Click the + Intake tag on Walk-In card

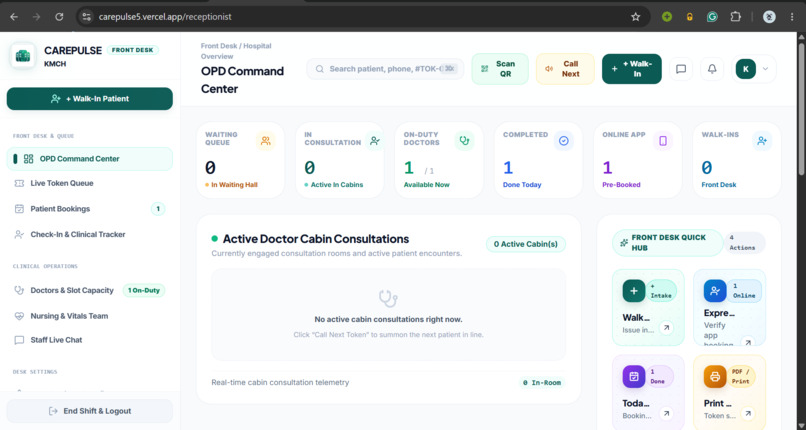point(661,291)
